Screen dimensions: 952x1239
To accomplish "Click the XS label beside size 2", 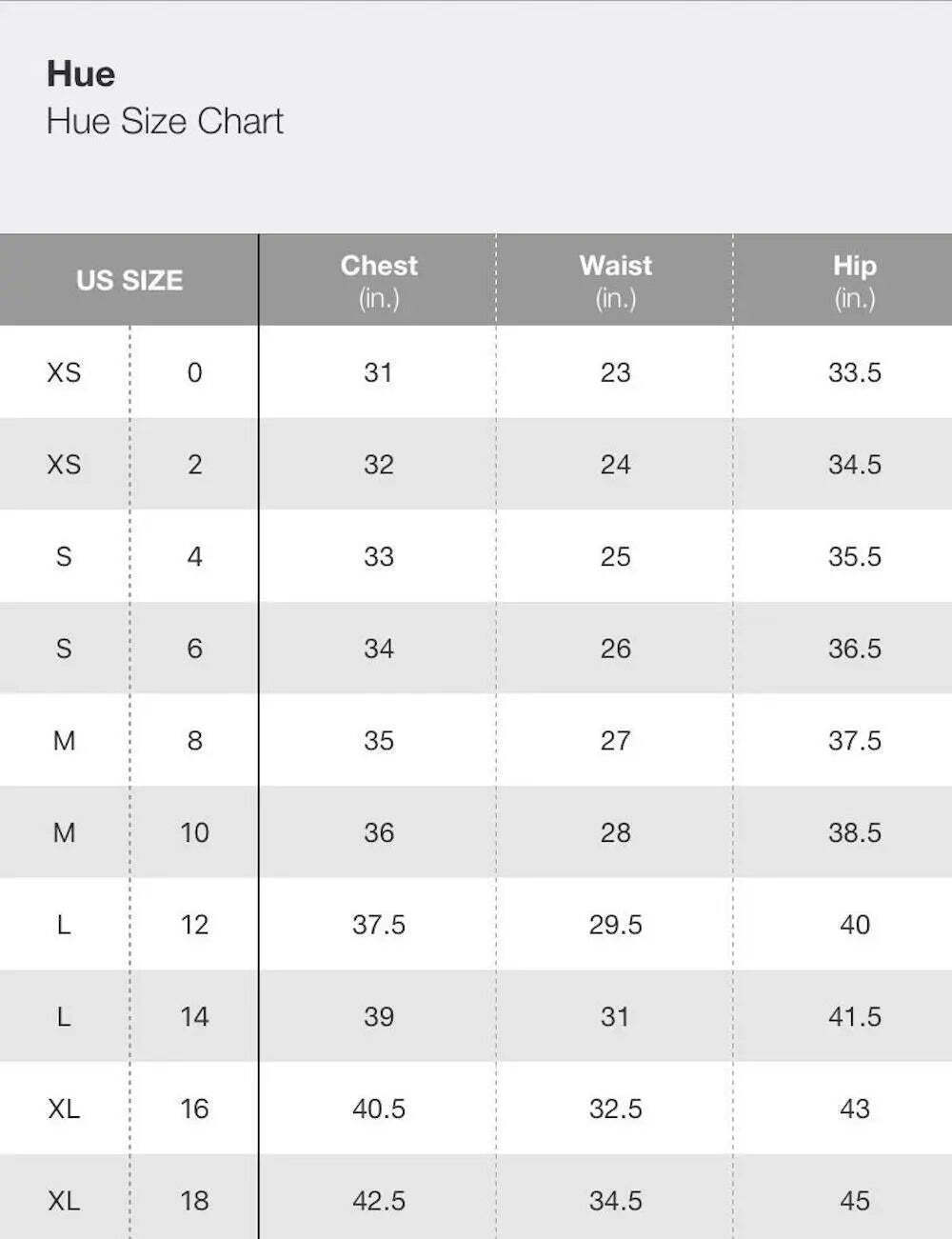I will pos(64,465).
